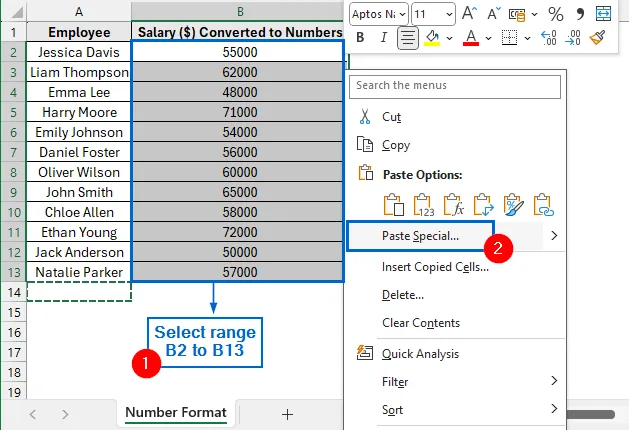Viewport: 629px width, 430px height.
Task: Apply Percent Style formatting
Action: tap(556, 14)
